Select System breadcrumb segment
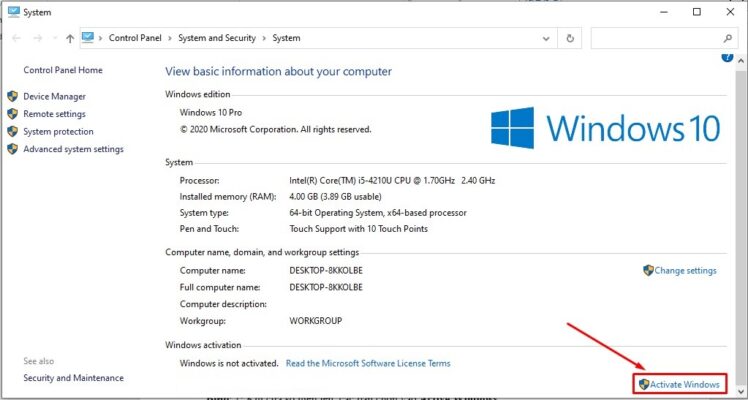The width and height of the screenshot is (748, 400). point(286,38)
